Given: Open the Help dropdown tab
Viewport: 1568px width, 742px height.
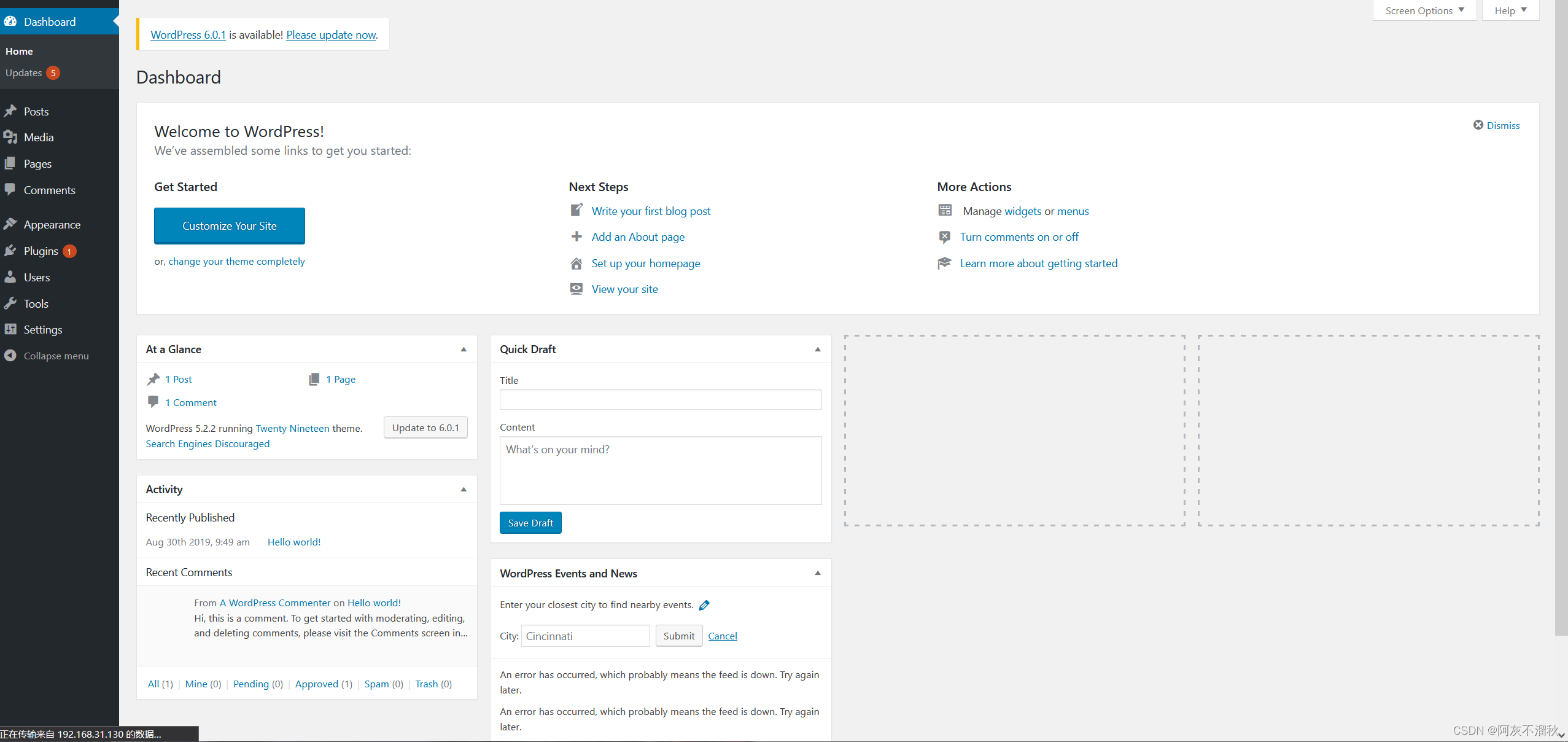Looking at the screenshot, I should [x=1510, y=10].
